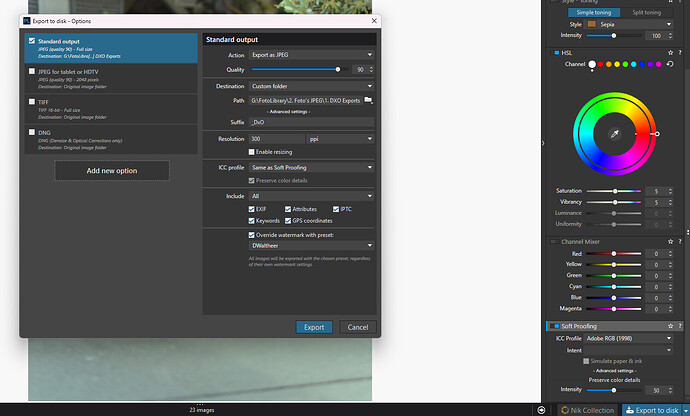The image size is (690, 416).
Task: Click the Nik Collection icon button
Action: pos(587,410)
